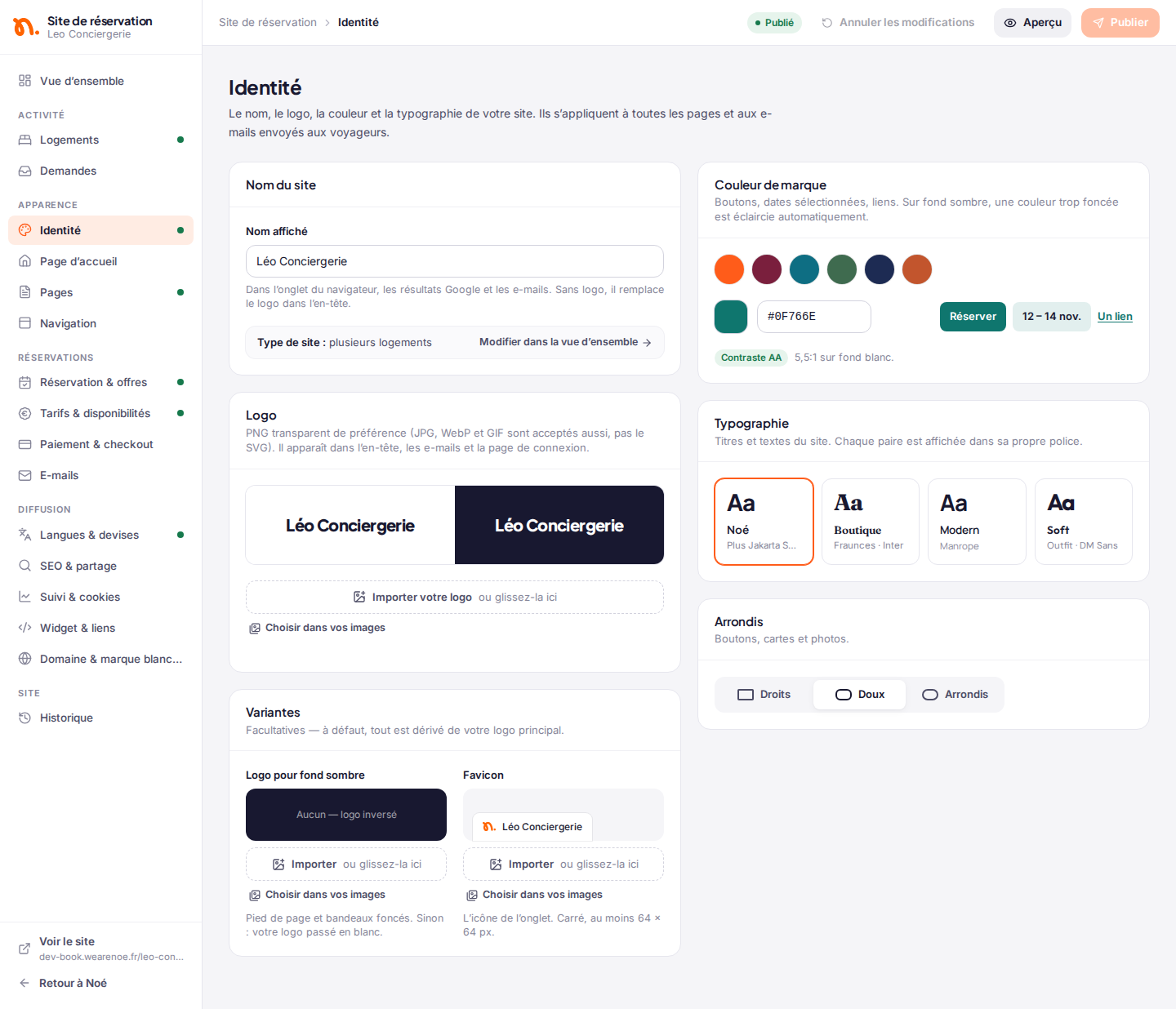Choose the Boutique typography pair
1176x1009 pixels.
tap(871, 522)
